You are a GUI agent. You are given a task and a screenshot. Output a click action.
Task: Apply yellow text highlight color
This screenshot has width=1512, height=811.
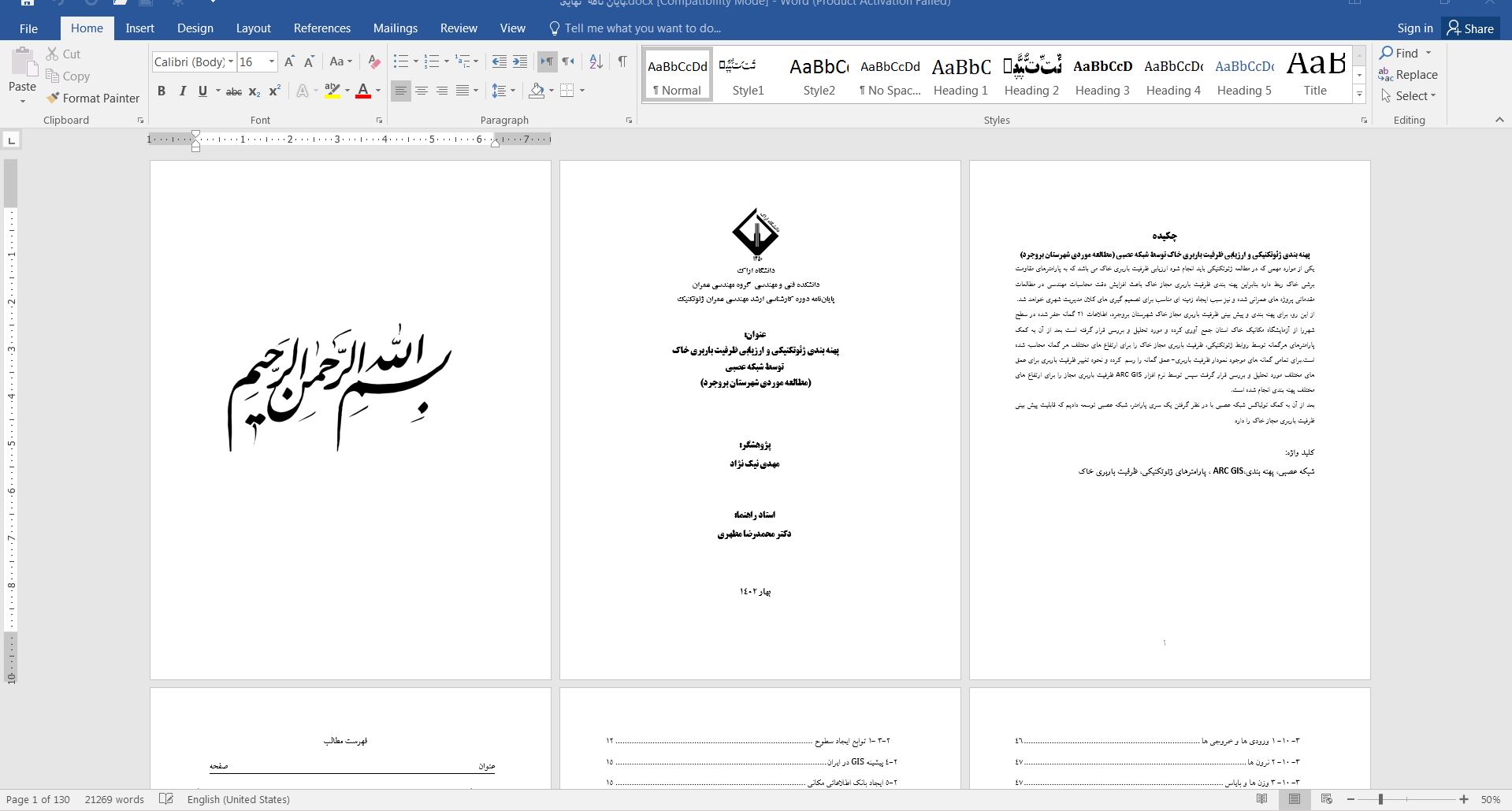click(x=332, y=91)
